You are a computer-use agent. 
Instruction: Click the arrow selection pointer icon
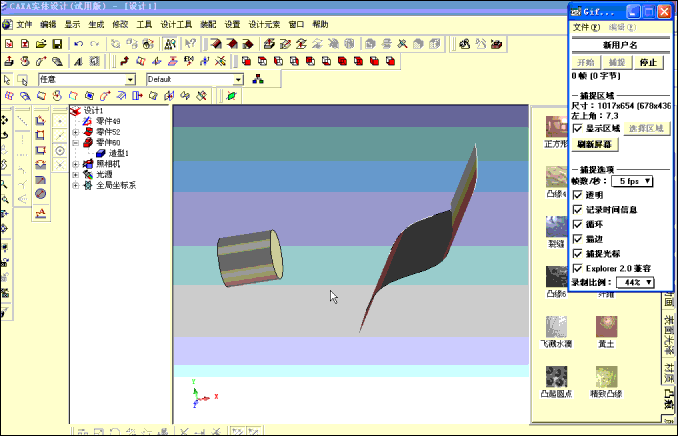6,80
